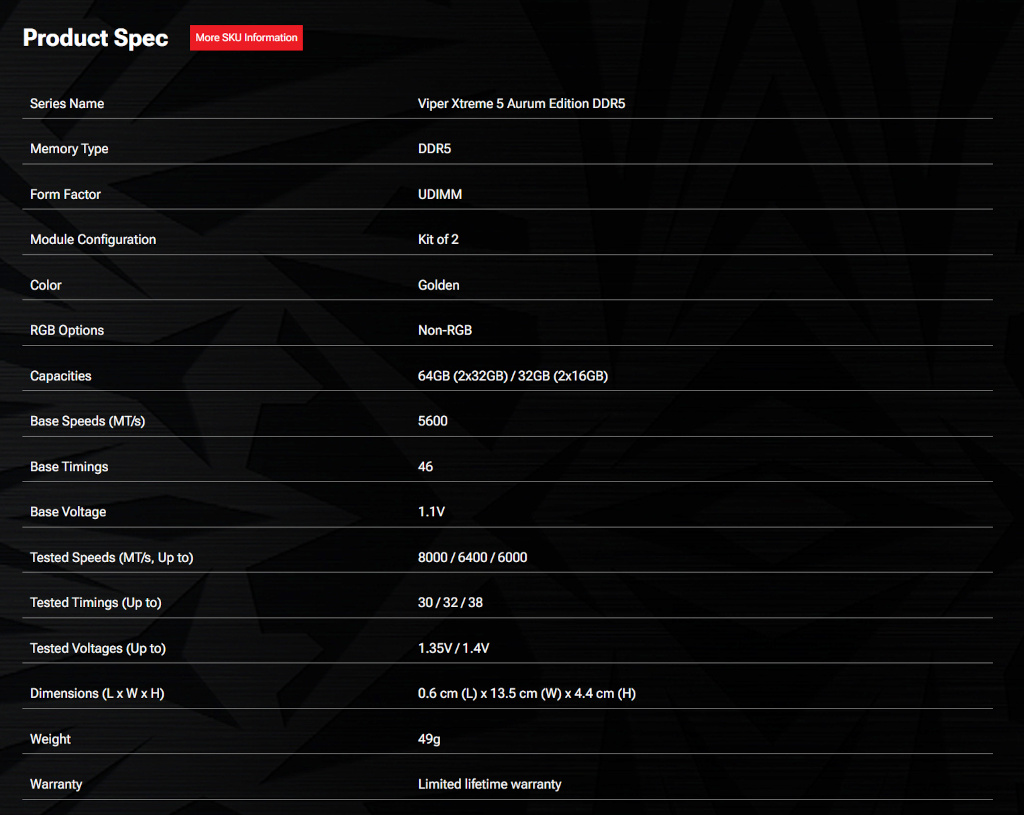Select the Series Name row label
Viewport: 1024px width, 815px height.
pyautogui.click(x=67, y=104)
